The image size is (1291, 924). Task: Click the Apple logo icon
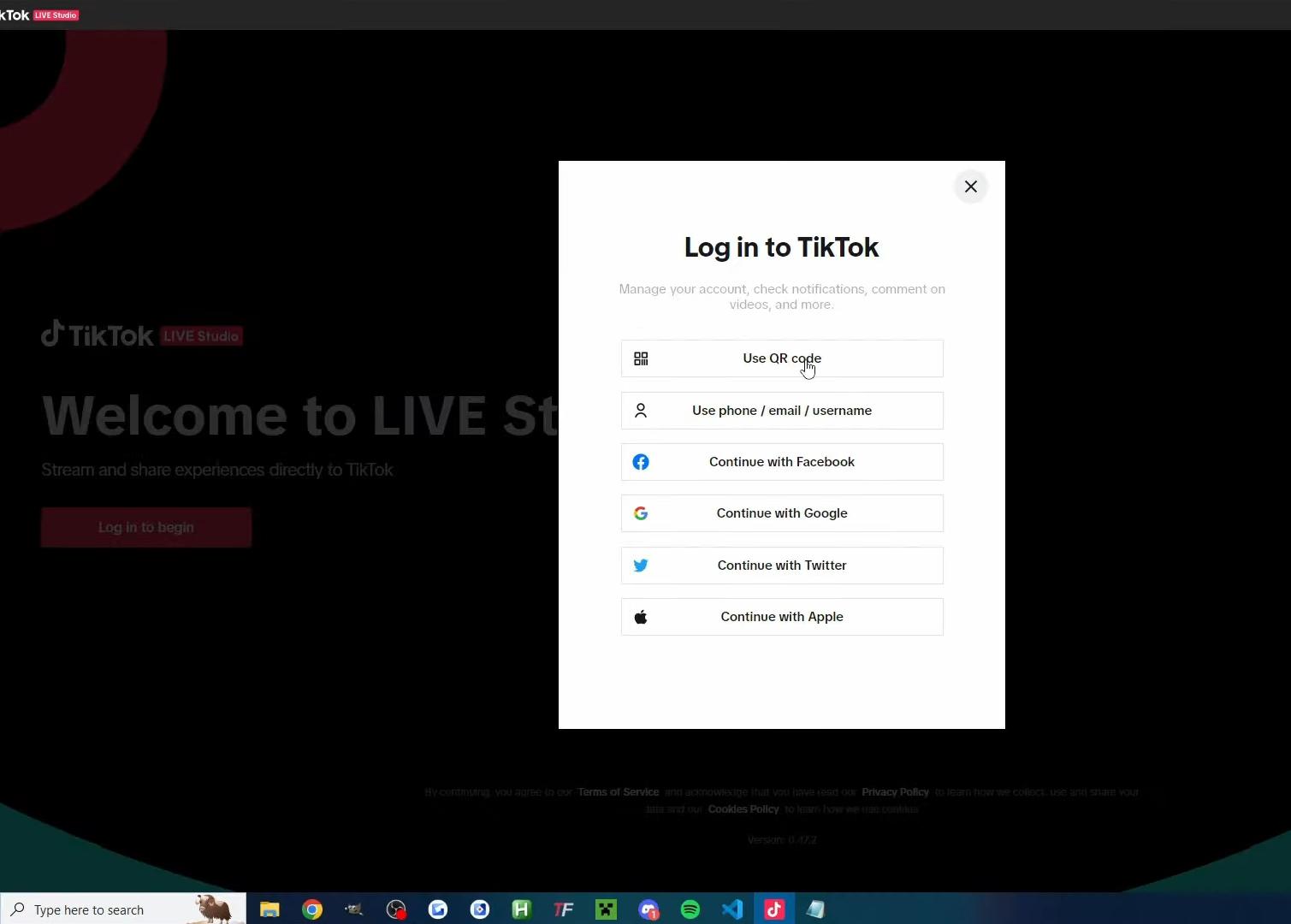[x=641, y=617]
